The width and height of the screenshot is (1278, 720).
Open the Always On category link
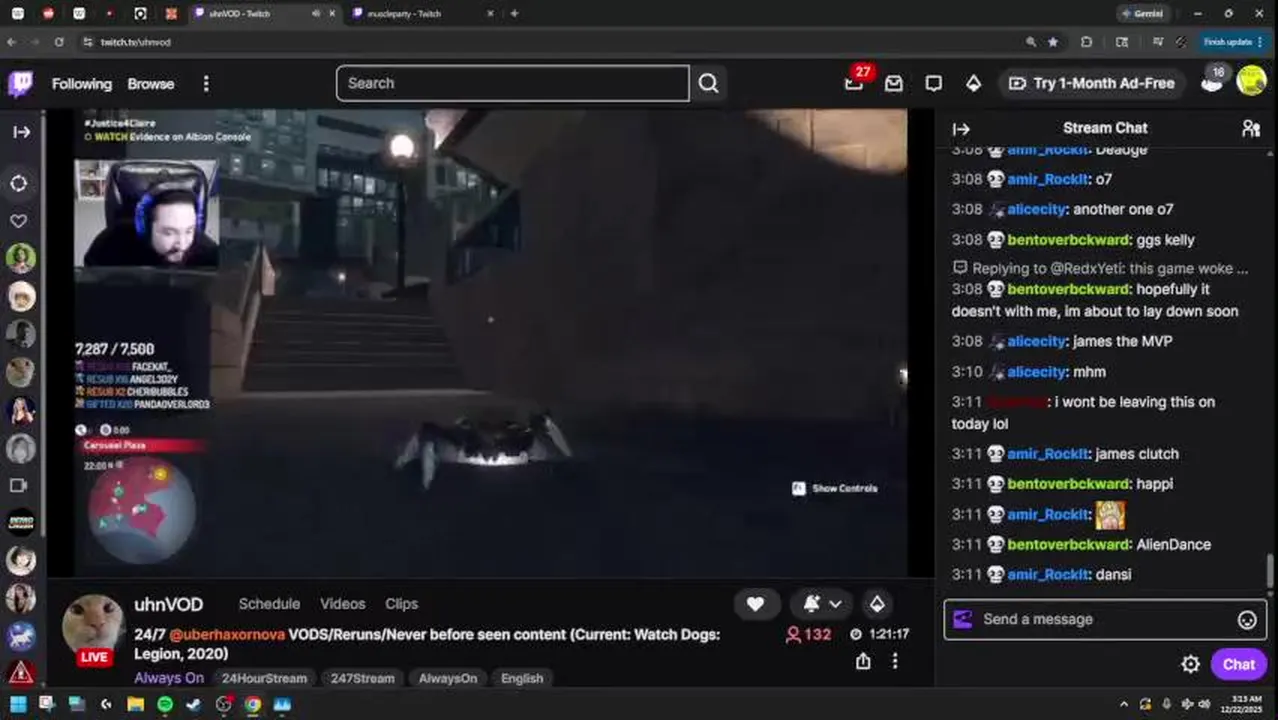pyautogui.click(x=168, y=678)
